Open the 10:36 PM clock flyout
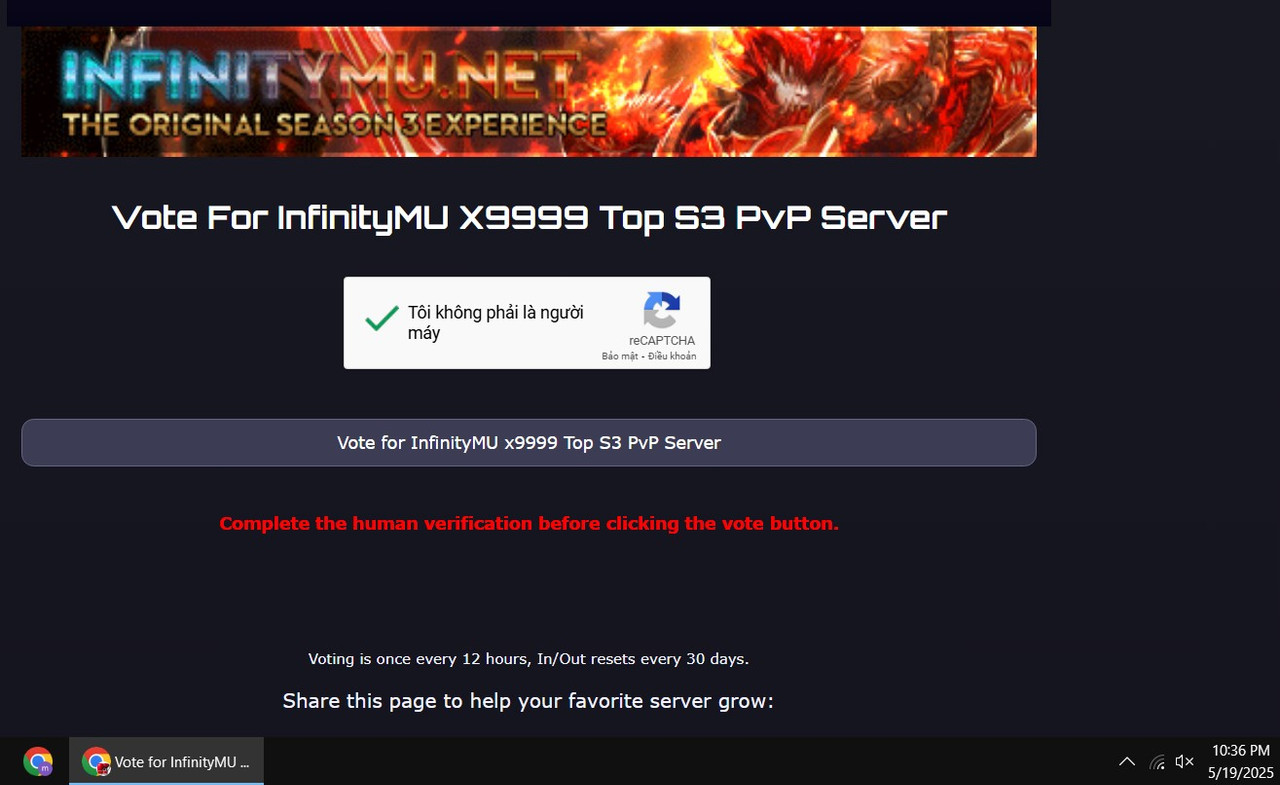The width and height of the screenshot is (1280, 785). [x=1240, y=751]
